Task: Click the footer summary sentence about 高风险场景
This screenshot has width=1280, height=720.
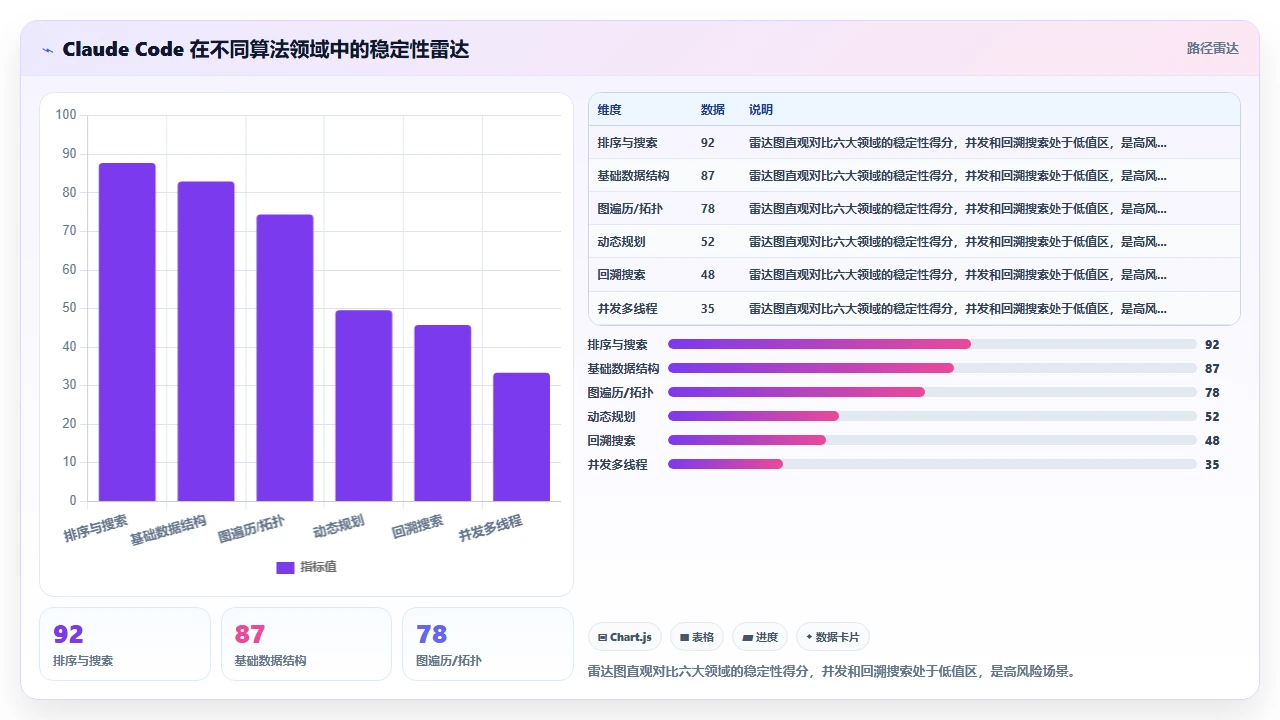Action: coord(833,671)
